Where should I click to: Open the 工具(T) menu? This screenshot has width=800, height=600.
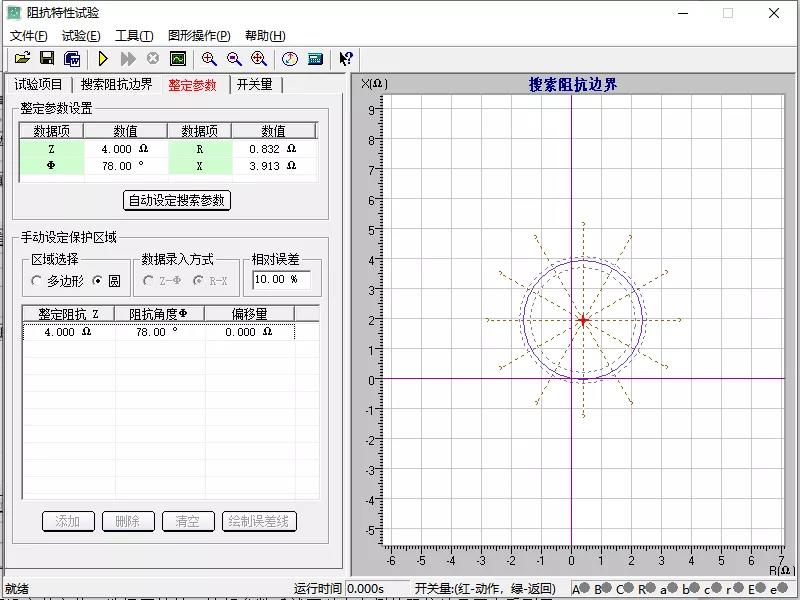tap(134, 36)
